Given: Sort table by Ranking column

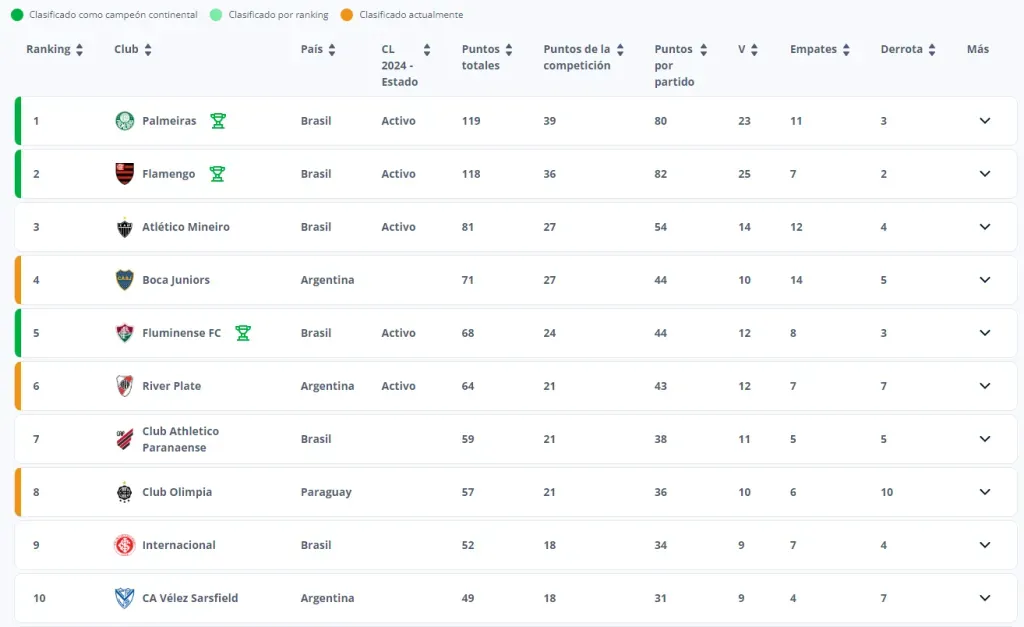Looking at the screenshot, I should [x=55, y=50].
